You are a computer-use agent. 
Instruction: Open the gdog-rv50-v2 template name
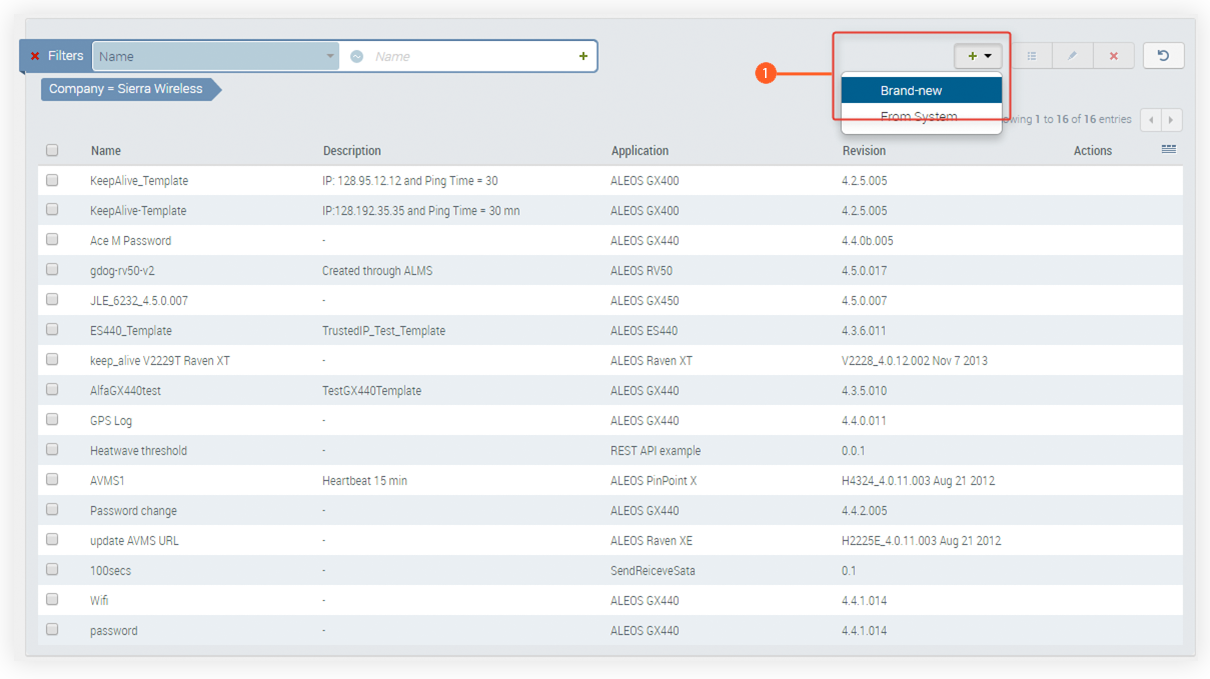coord(122,271)
